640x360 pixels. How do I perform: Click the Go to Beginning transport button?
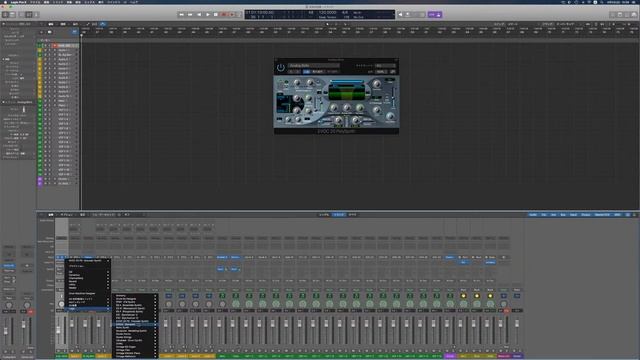click(199, 15)
